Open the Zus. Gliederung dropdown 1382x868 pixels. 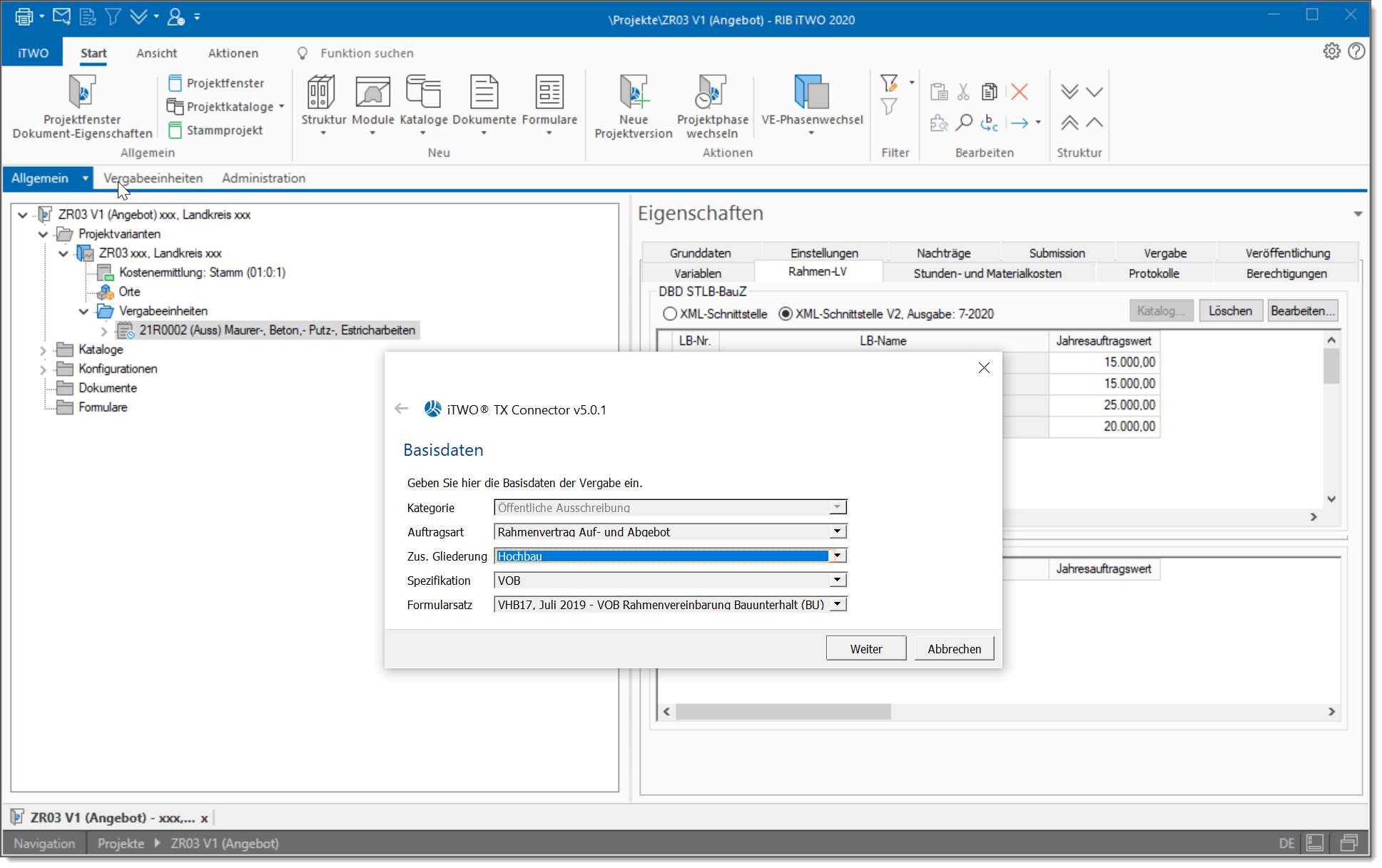(x=838, y=556)
